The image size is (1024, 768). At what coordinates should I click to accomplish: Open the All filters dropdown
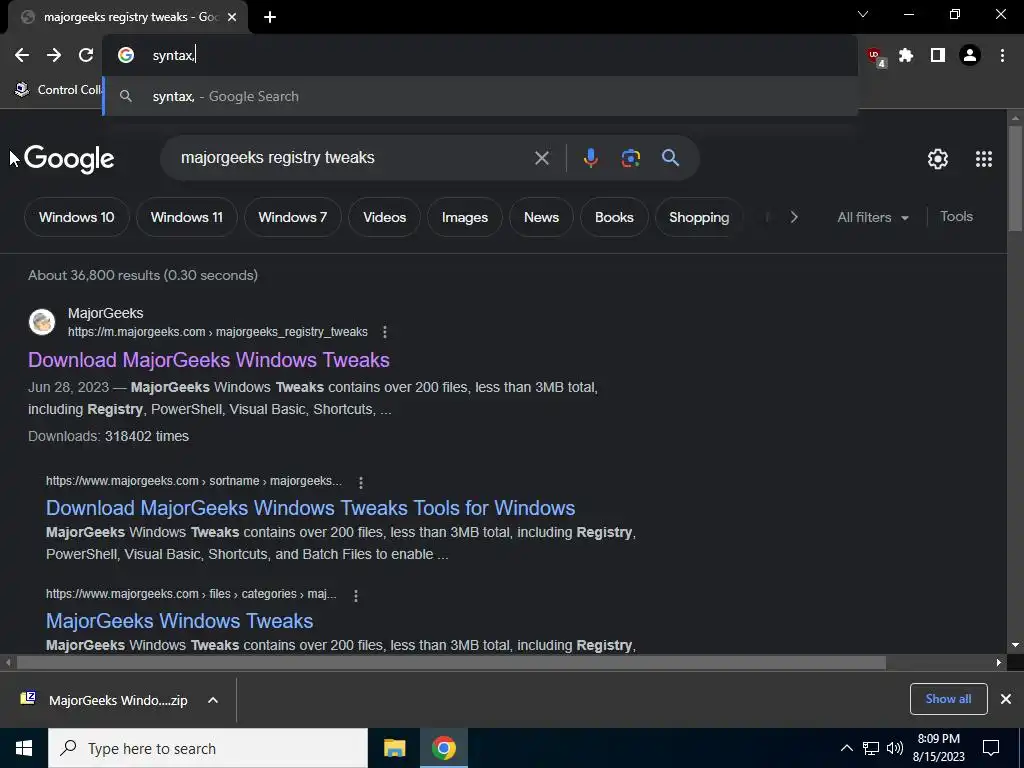tap(872, 217)
